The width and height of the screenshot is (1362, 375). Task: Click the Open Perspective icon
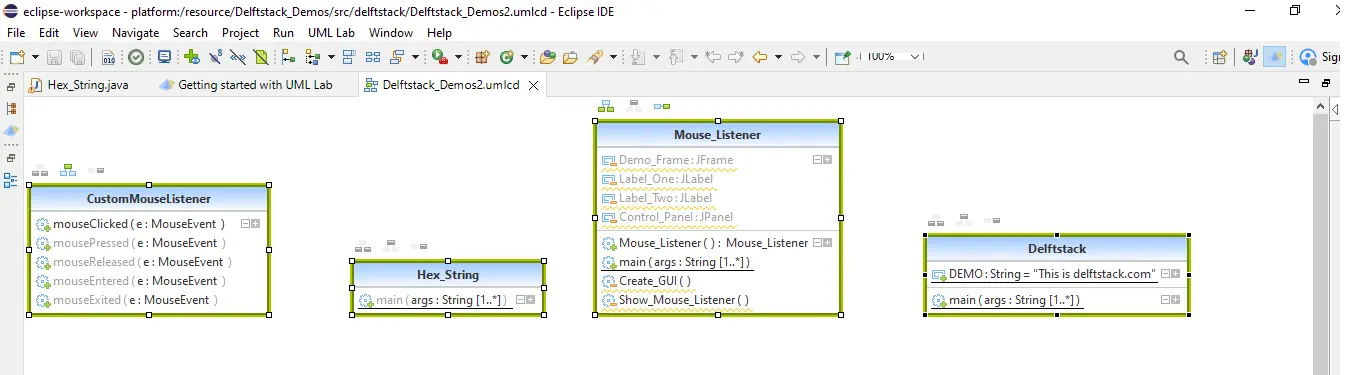[1220, 57]
